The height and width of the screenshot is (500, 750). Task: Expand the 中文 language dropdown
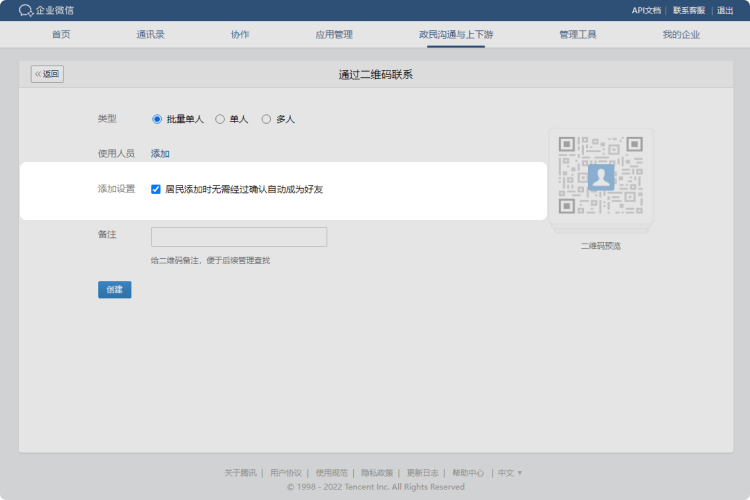510,473
